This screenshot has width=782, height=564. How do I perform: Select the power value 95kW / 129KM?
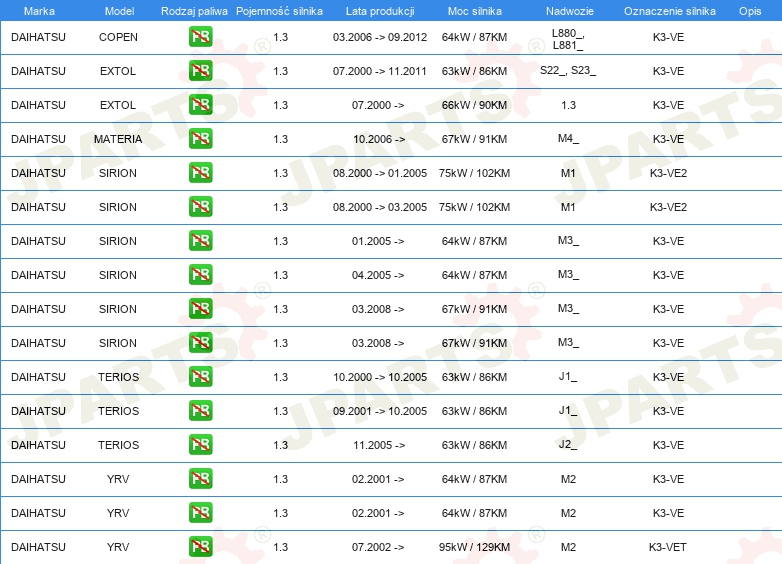tap(474, 547)
